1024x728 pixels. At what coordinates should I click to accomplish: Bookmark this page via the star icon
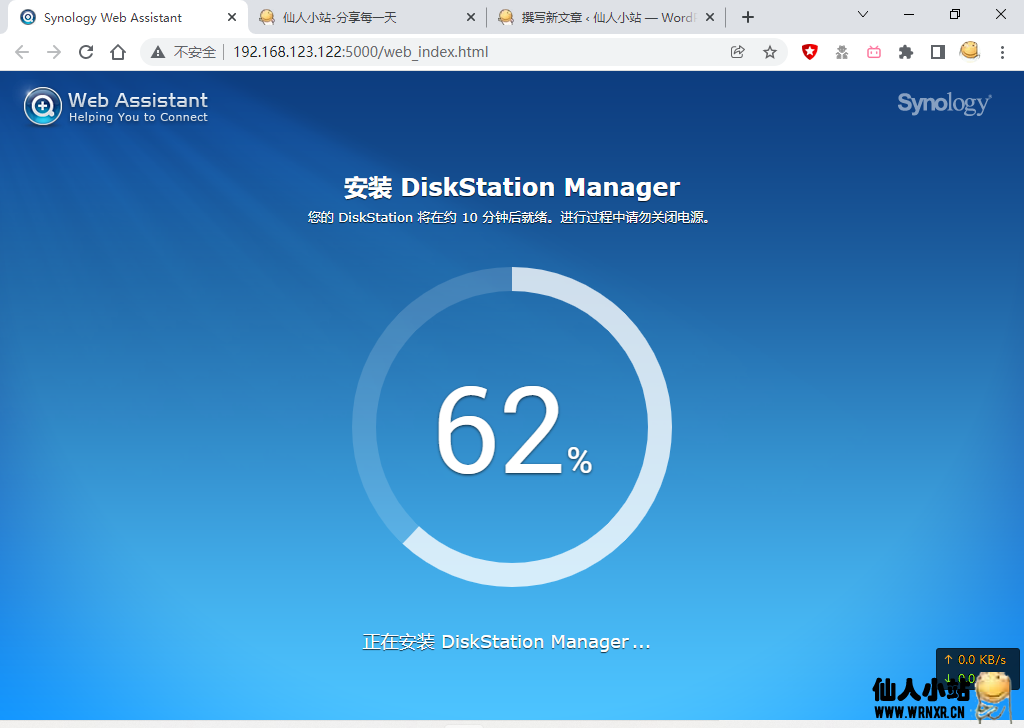[770, 51]
